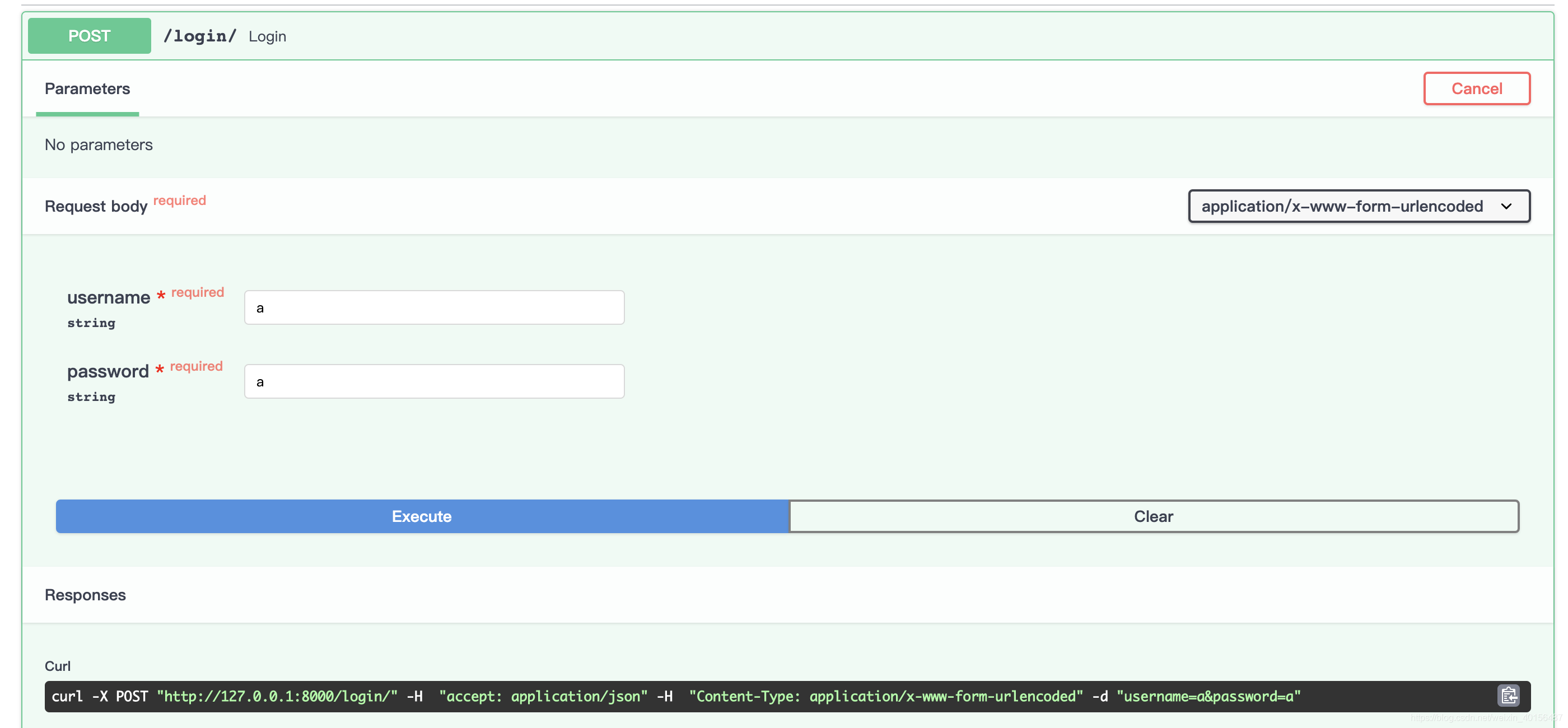Click the Login summary text
Image resolution: width=1568 pixels, height=728 pixels.
267,36
